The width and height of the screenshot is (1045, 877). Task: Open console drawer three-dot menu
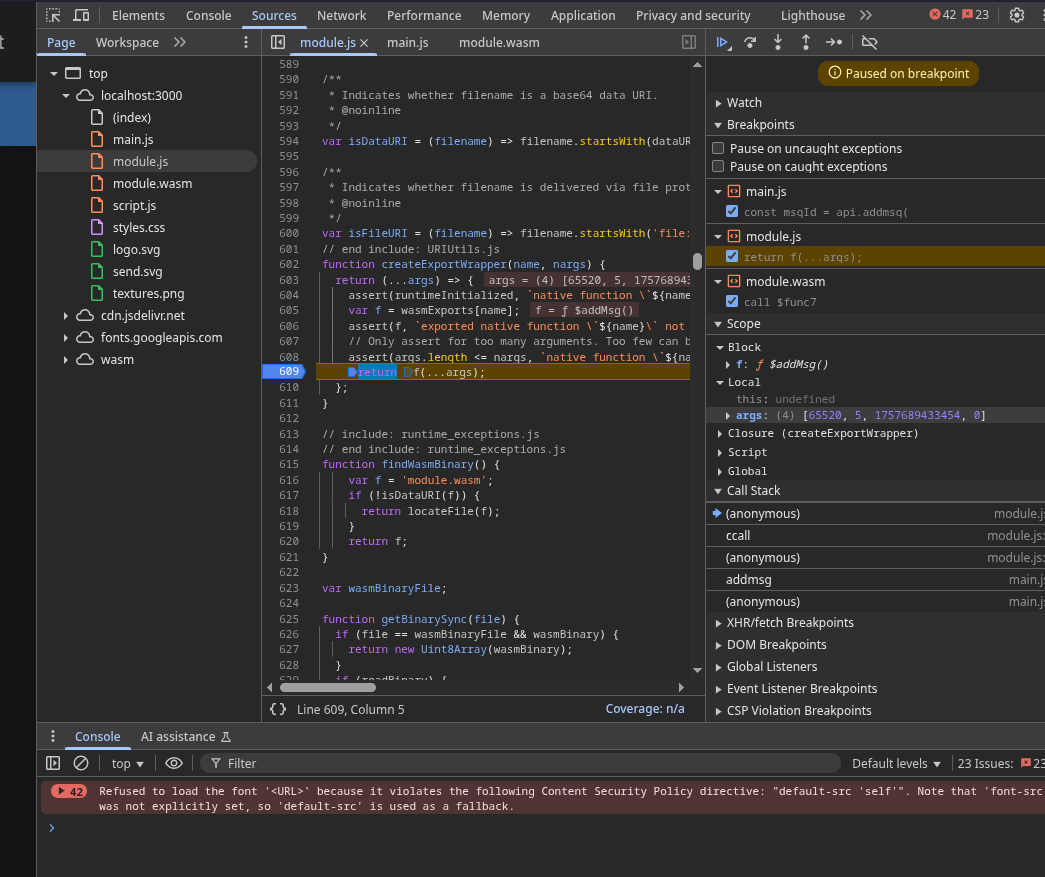tap(53, 736)
